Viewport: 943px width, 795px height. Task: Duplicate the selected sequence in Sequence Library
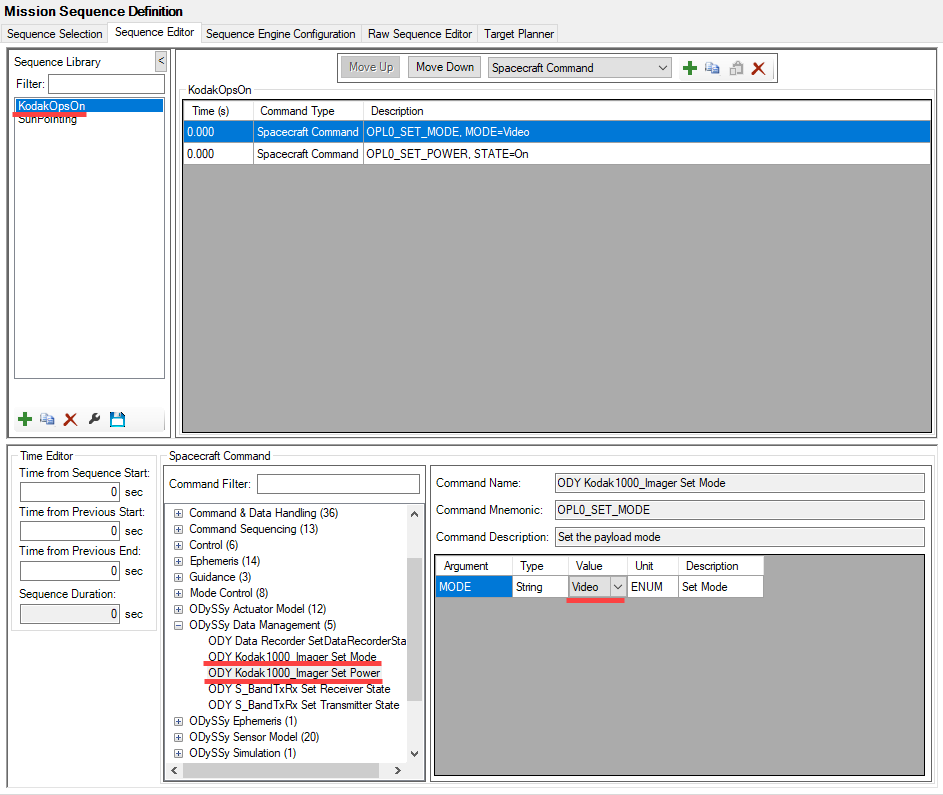47,419
